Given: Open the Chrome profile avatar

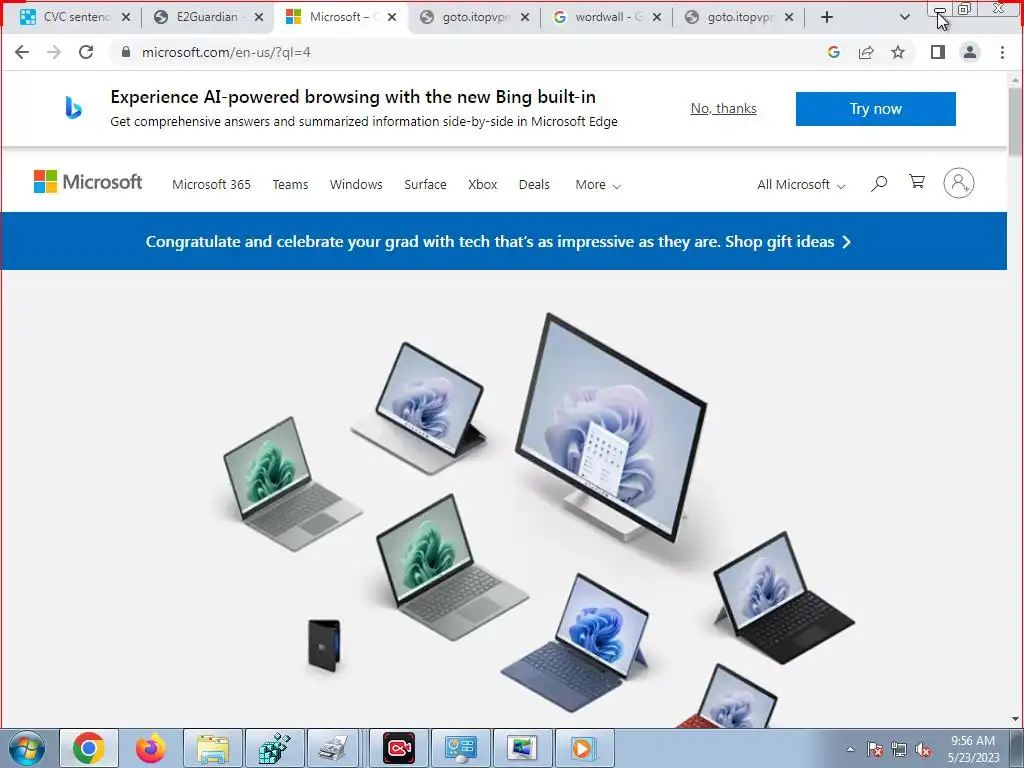Looking at the screenshot, I should point(970,52).
